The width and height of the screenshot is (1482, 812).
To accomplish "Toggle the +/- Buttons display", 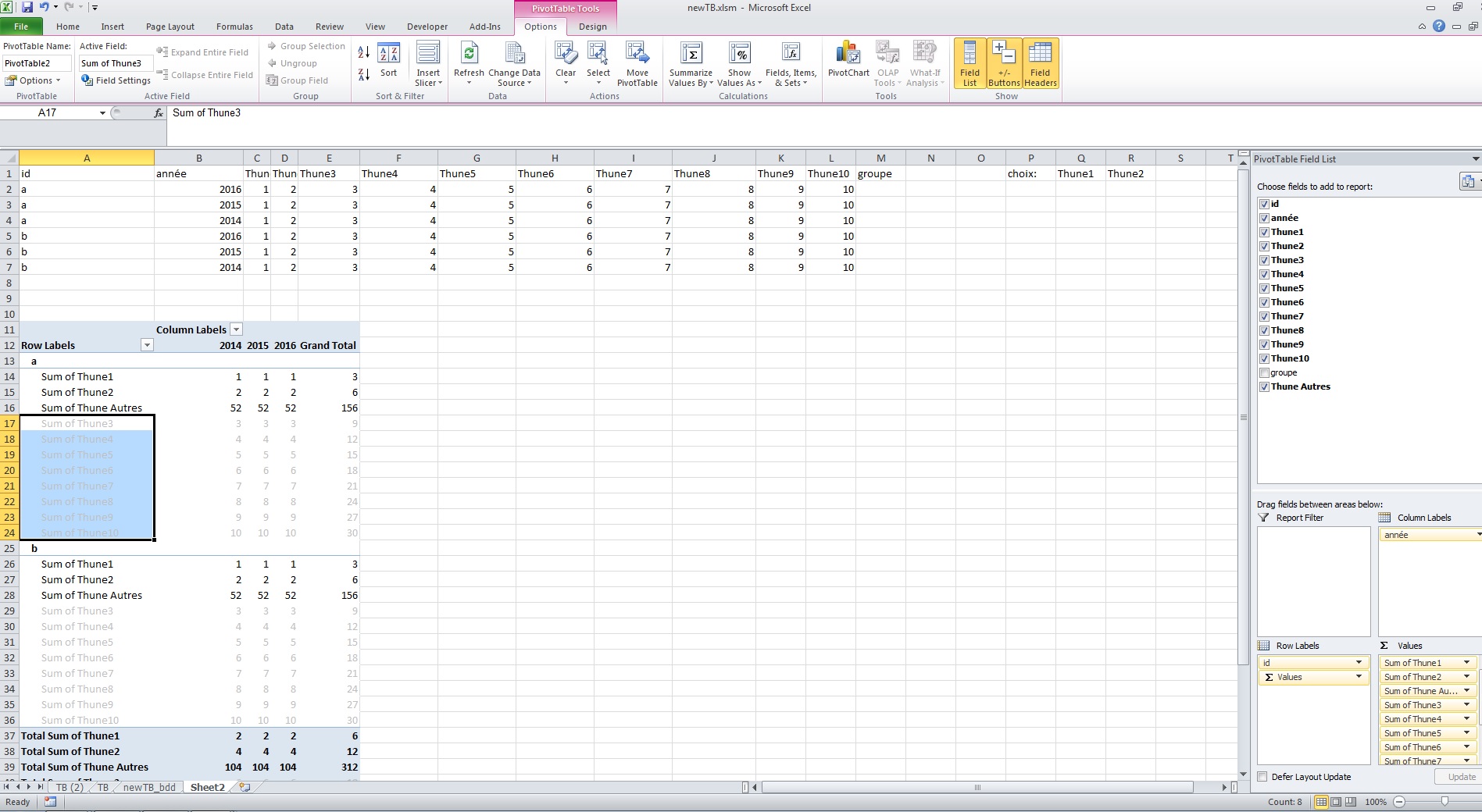I will coord(1004,64).
